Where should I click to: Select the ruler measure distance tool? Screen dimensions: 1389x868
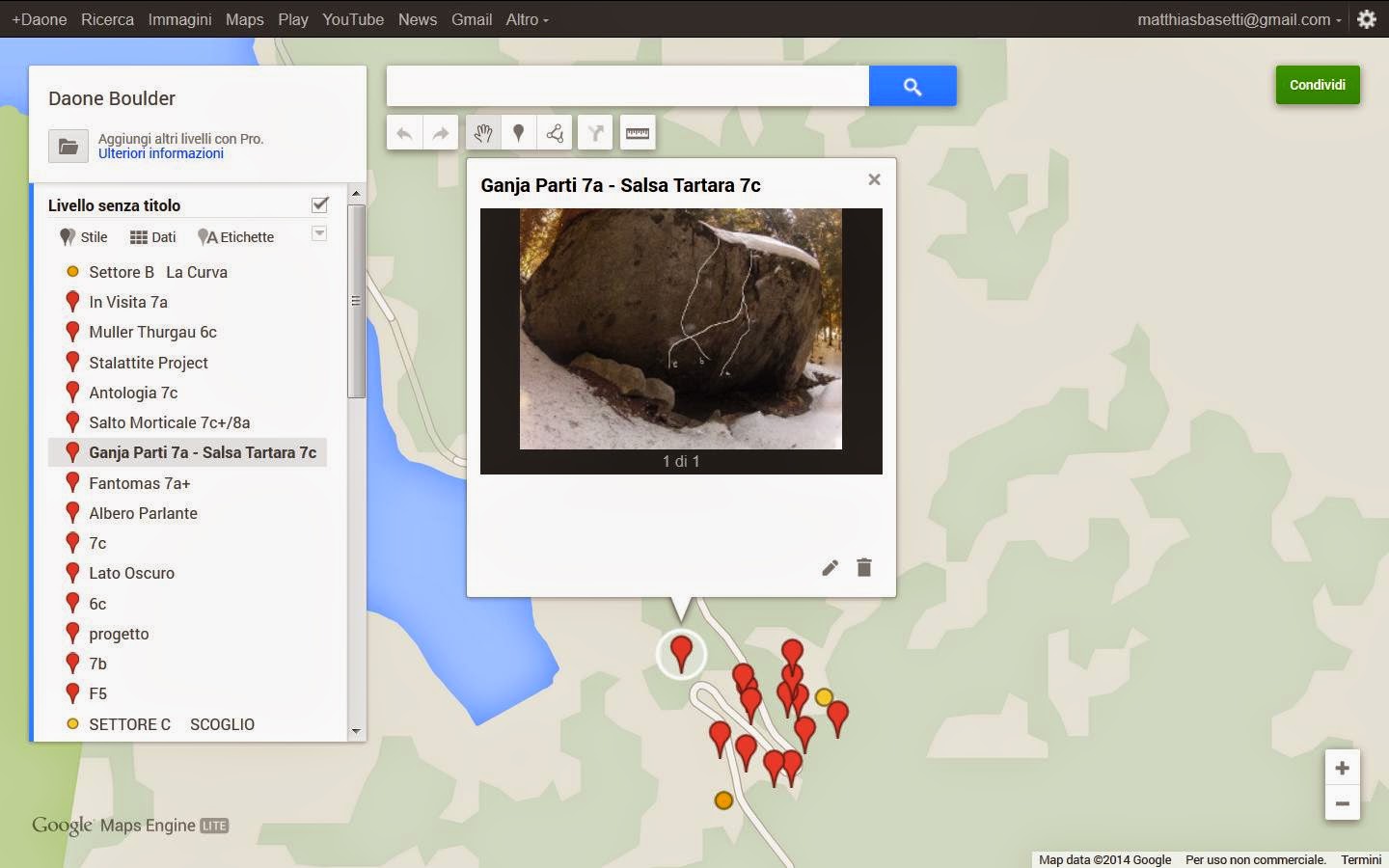point(638,133)
